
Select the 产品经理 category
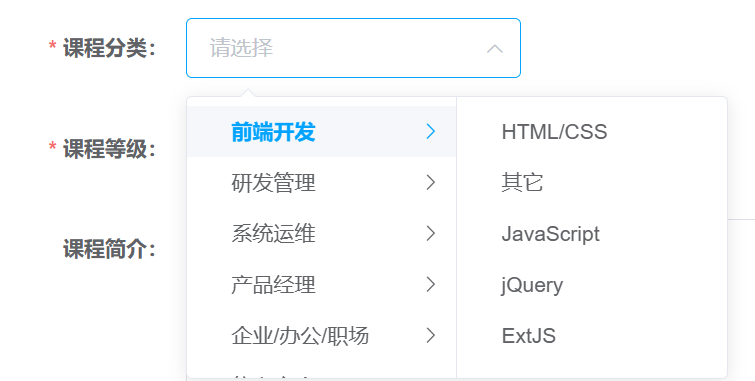[321, 285]
